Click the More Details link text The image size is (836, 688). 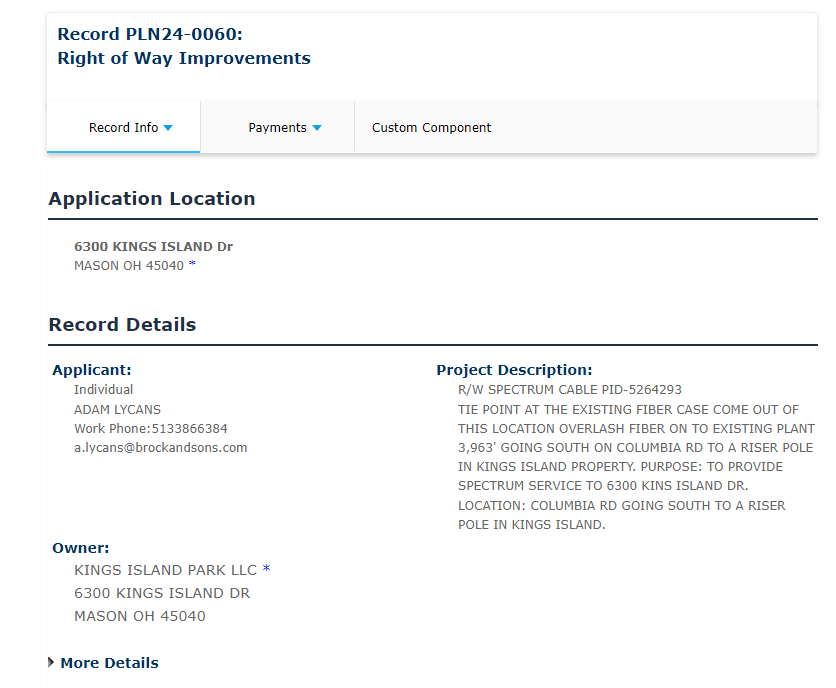click(109, 663)
